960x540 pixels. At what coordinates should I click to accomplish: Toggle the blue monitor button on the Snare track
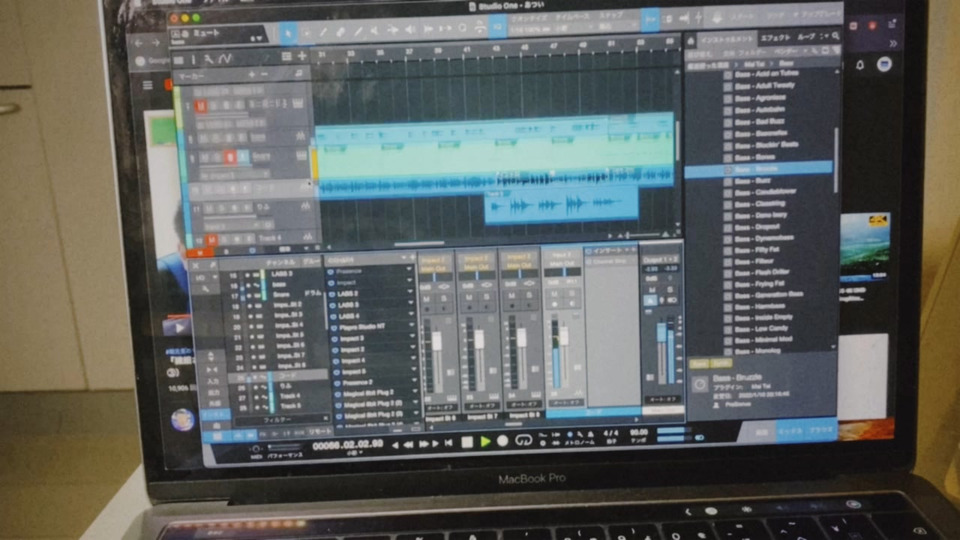(243, 157)
